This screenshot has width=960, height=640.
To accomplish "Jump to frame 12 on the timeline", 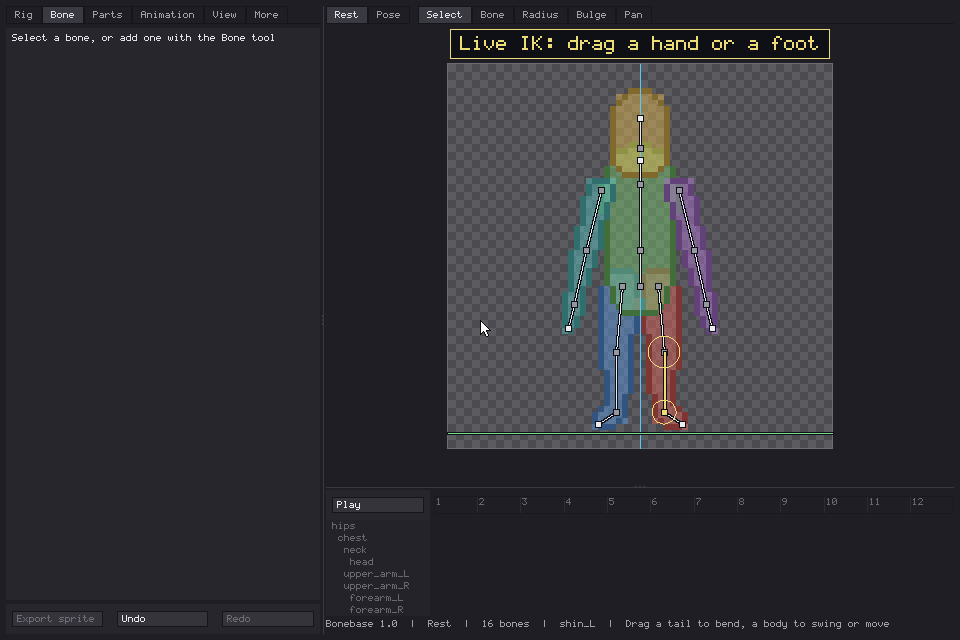I will coord(917,502).
